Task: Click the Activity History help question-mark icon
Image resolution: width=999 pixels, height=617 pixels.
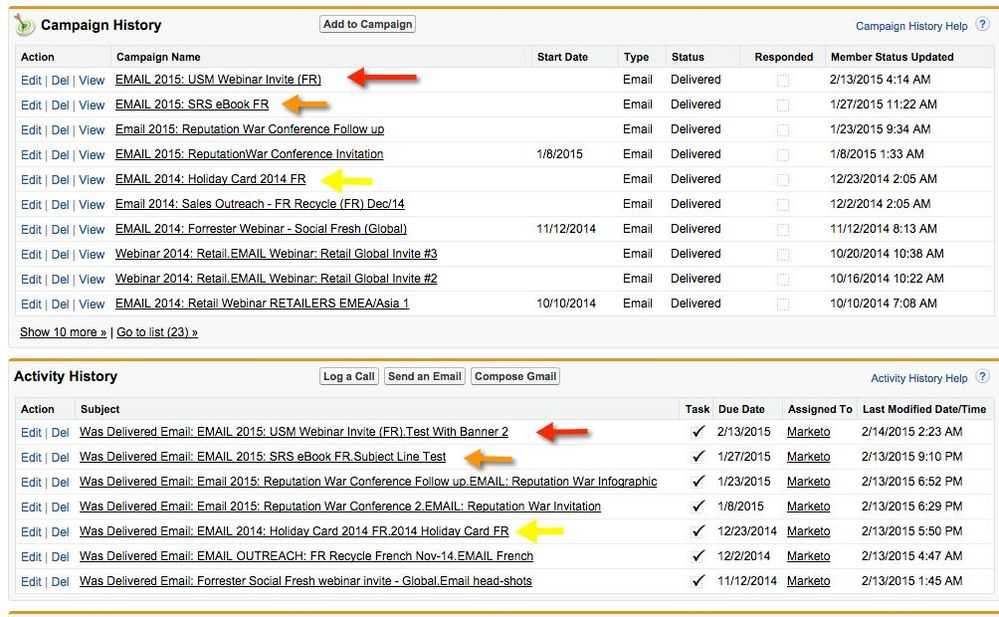Action: (982, 376)
